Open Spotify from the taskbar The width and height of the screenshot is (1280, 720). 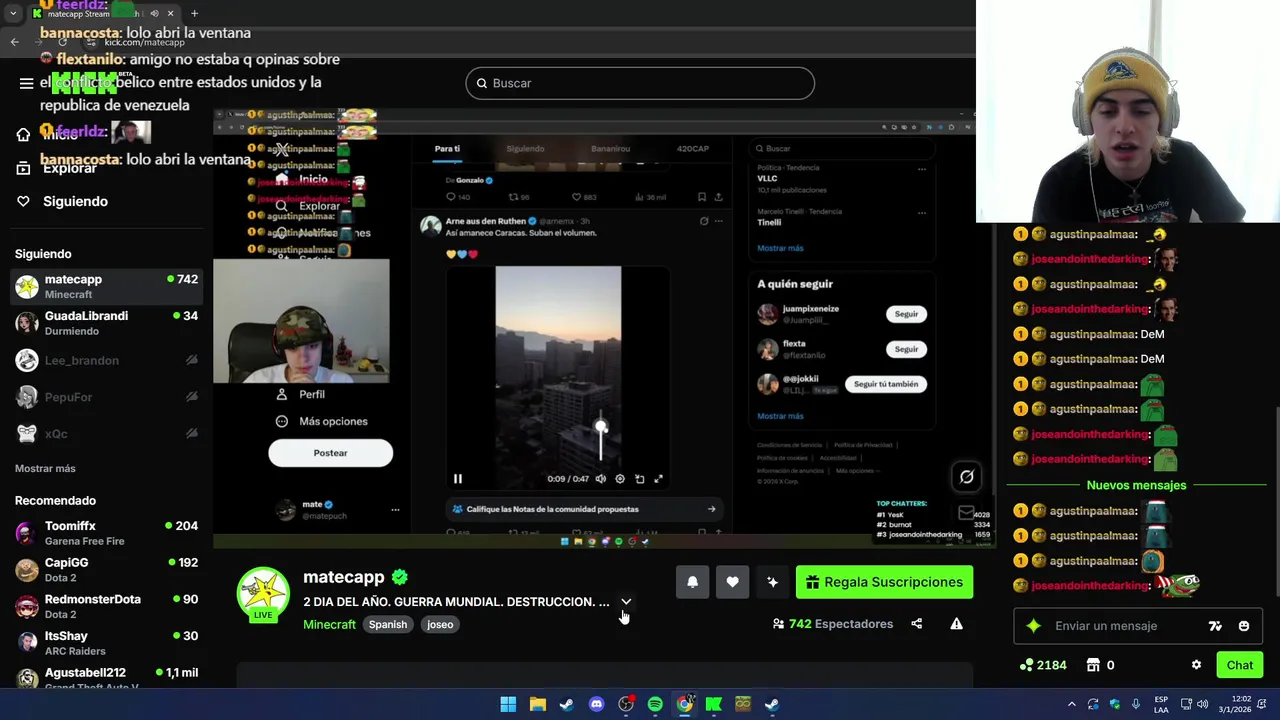(x=655, y=704)
